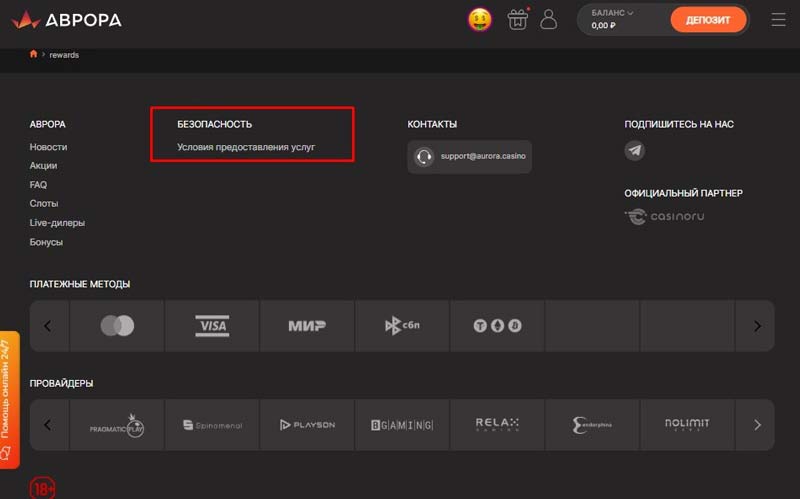
Task: Open the Pragmatic Play provider
Action: 117,425
